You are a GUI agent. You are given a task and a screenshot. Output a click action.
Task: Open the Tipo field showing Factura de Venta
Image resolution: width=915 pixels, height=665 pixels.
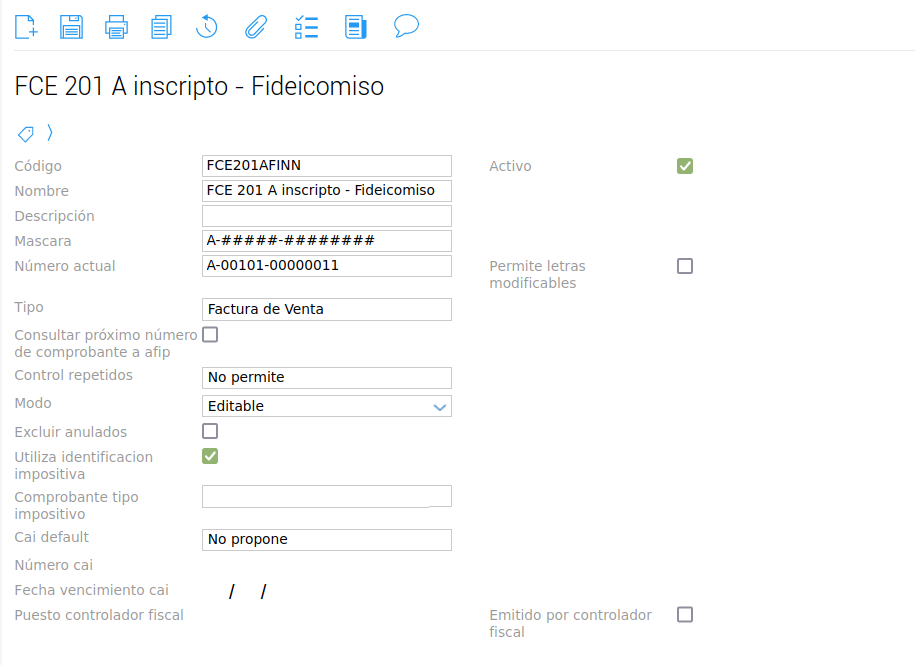(327, 309)
